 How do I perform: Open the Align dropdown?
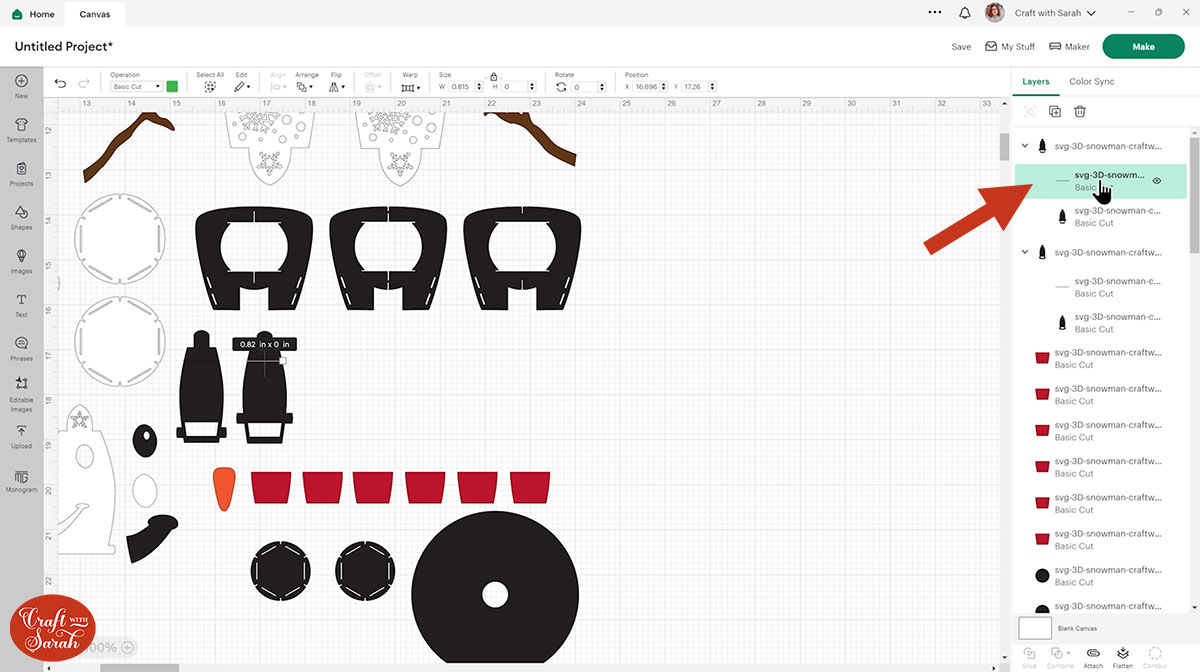pos(278,82)
